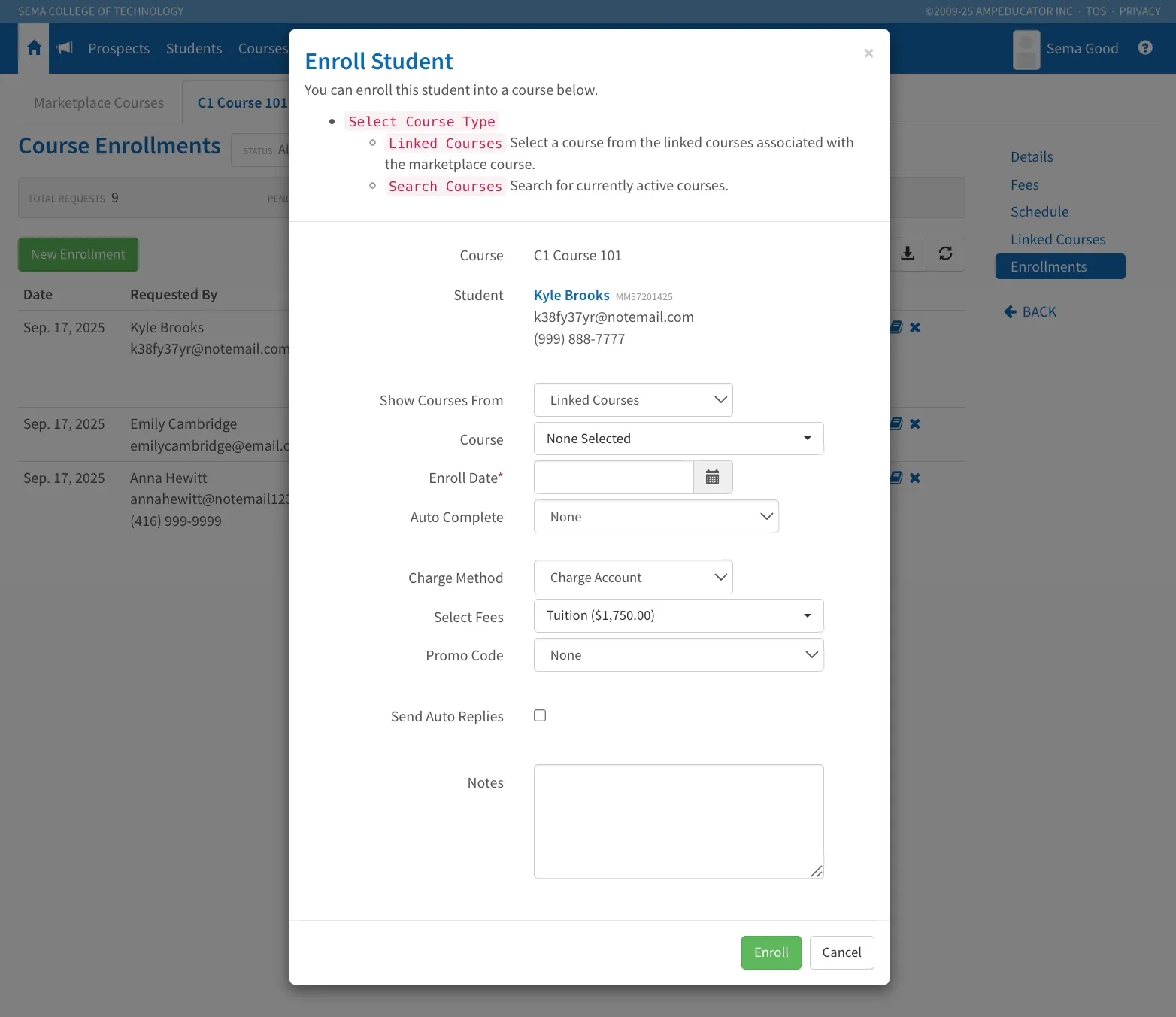1176x1017 pixels.
Task: Cancel the enrollment dialog
Action: [841, 952]
